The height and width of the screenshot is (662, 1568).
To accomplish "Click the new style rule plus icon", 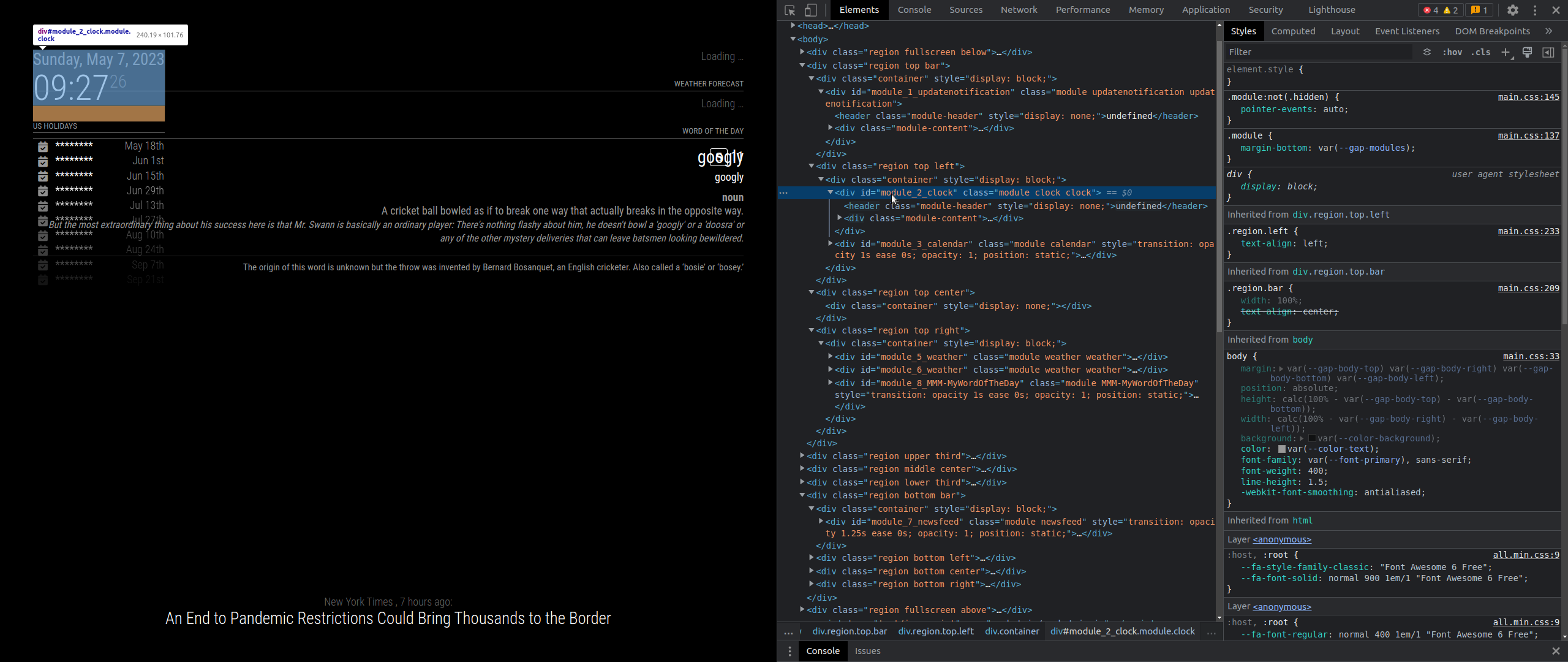I will (x=1506, y=53).
